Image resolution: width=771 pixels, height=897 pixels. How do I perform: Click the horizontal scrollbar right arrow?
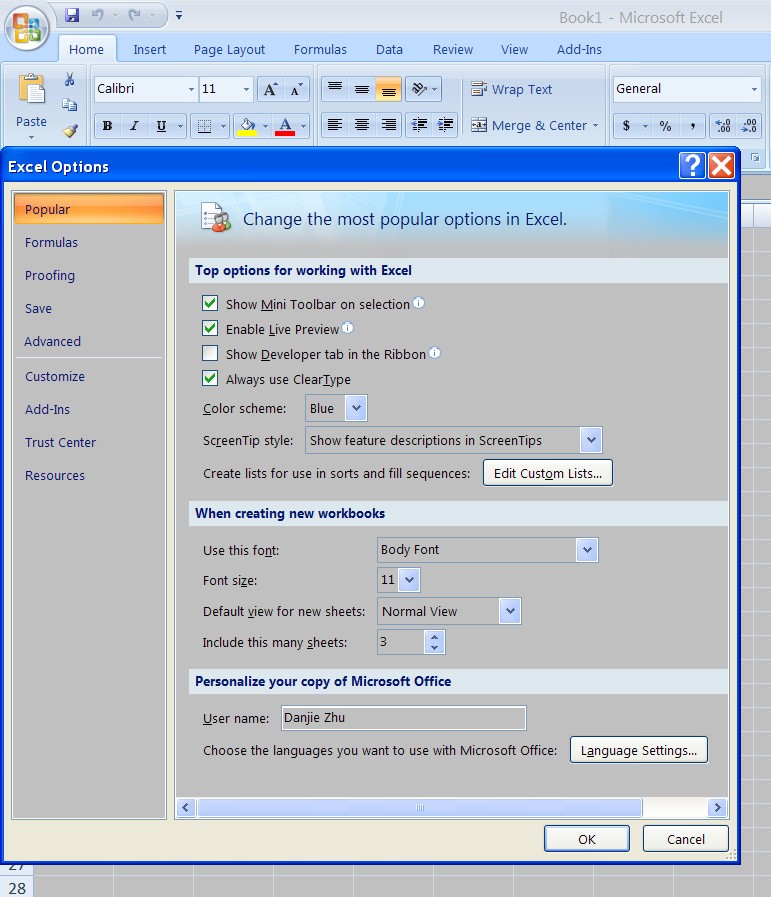pos(717,808)
